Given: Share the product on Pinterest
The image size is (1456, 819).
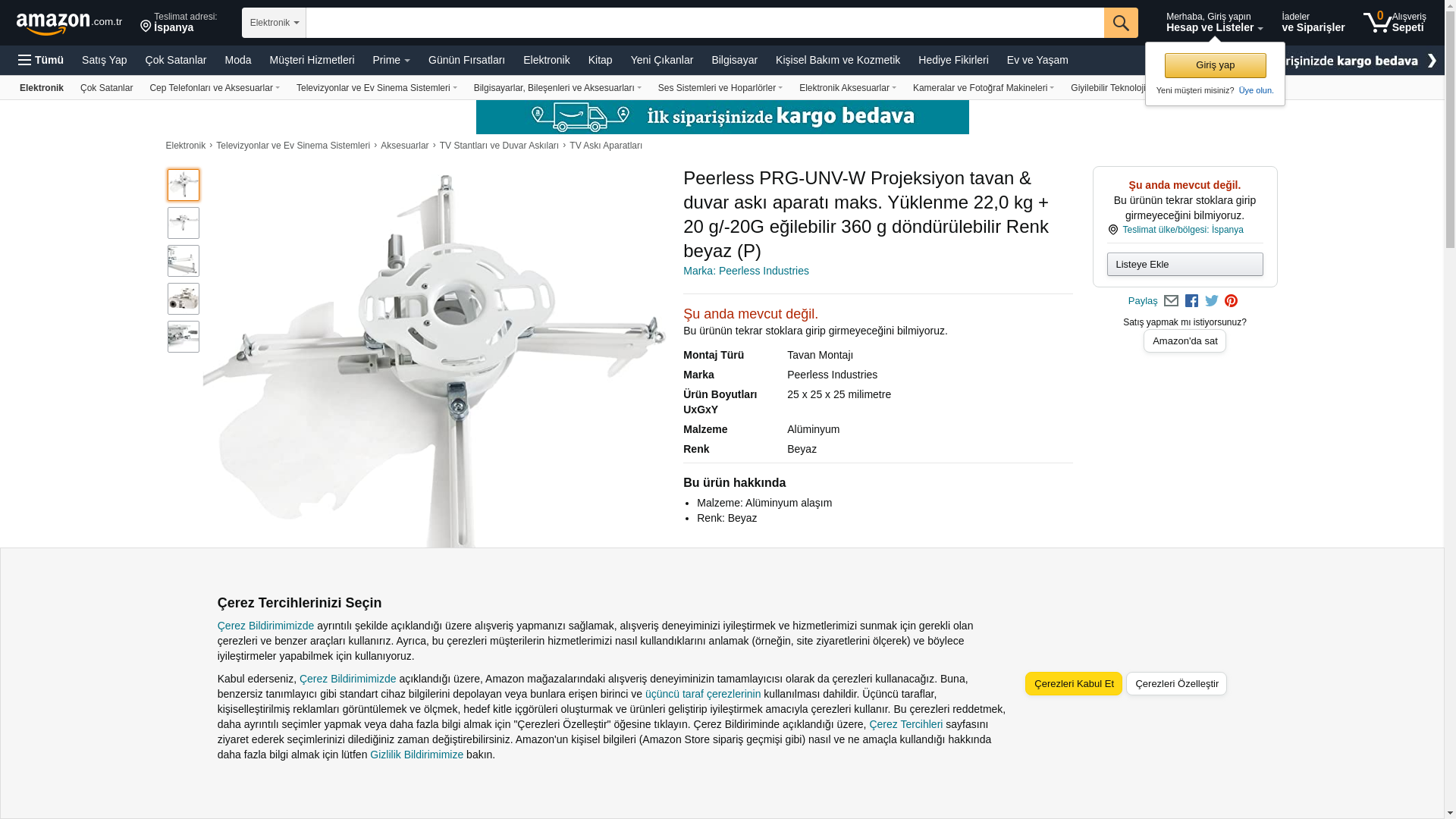Looking at the screenshot, I should [x=1231, y=301].
